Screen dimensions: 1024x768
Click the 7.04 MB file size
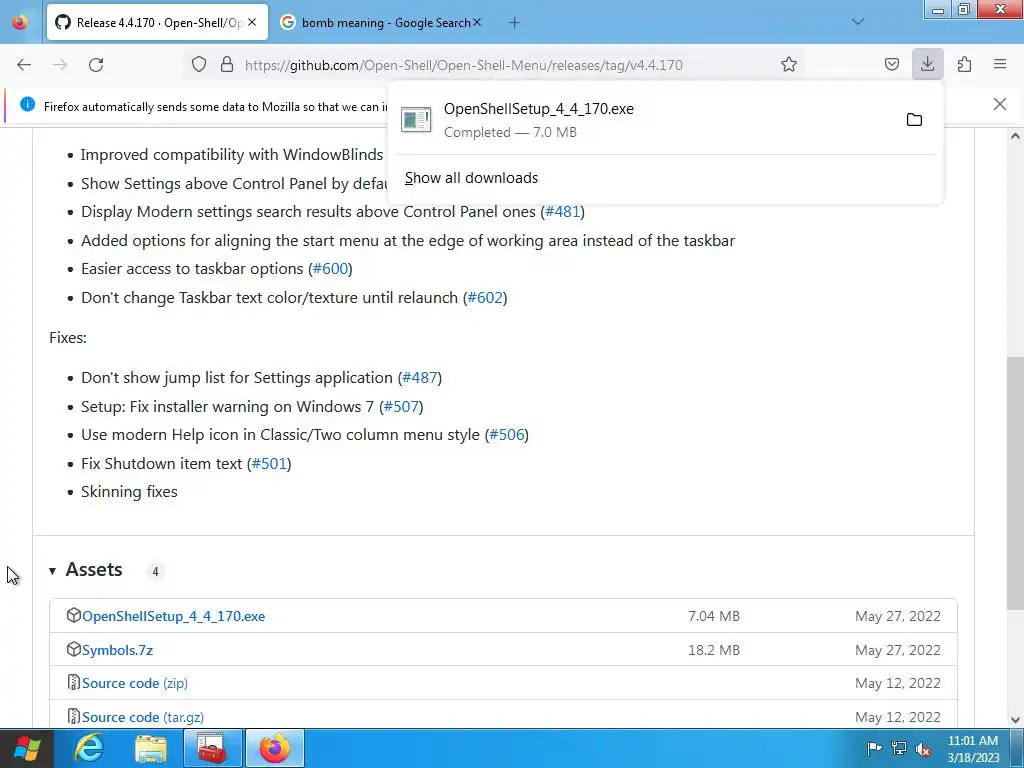pos(714,616)
